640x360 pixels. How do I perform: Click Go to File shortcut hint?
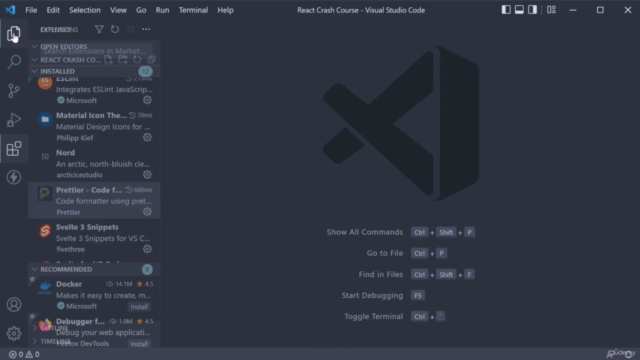click(384, 253)
